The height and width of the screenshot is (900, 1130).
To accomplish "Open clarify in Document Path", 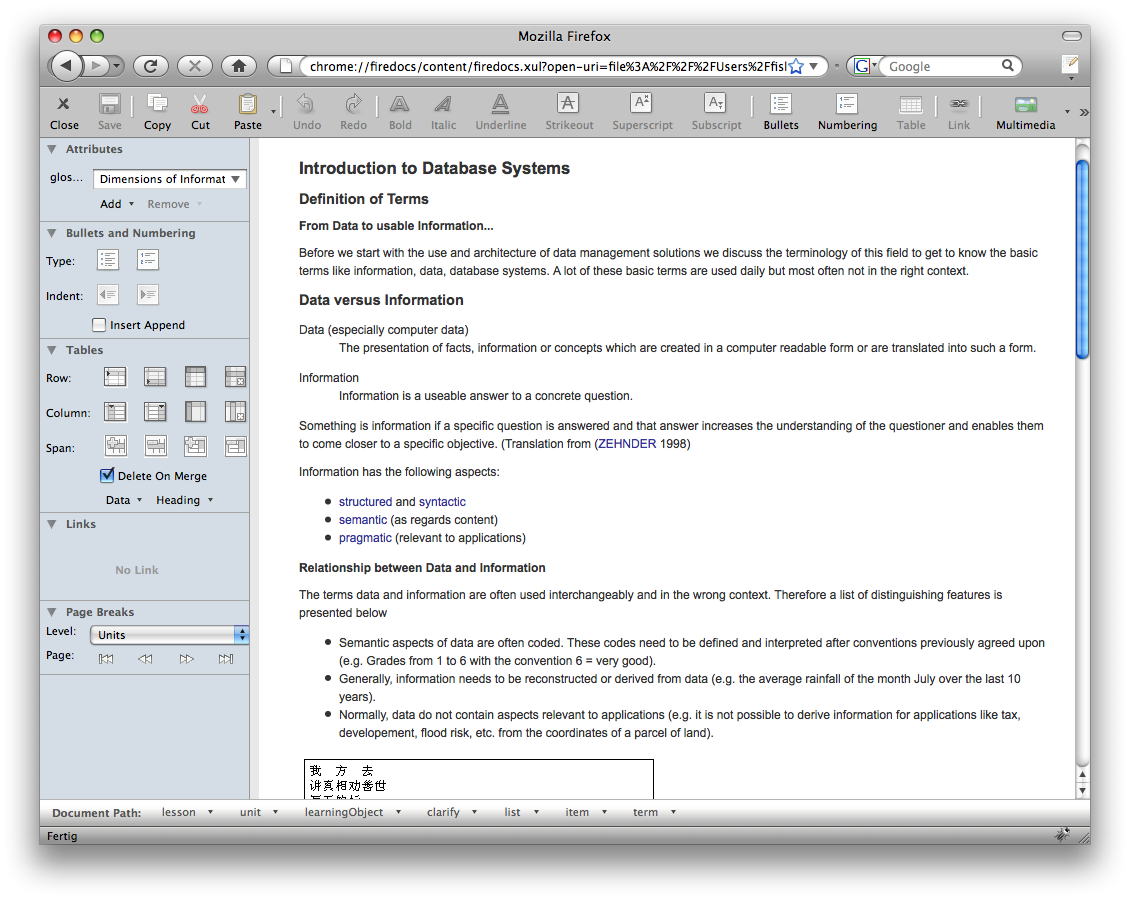I will click(452, 812).
